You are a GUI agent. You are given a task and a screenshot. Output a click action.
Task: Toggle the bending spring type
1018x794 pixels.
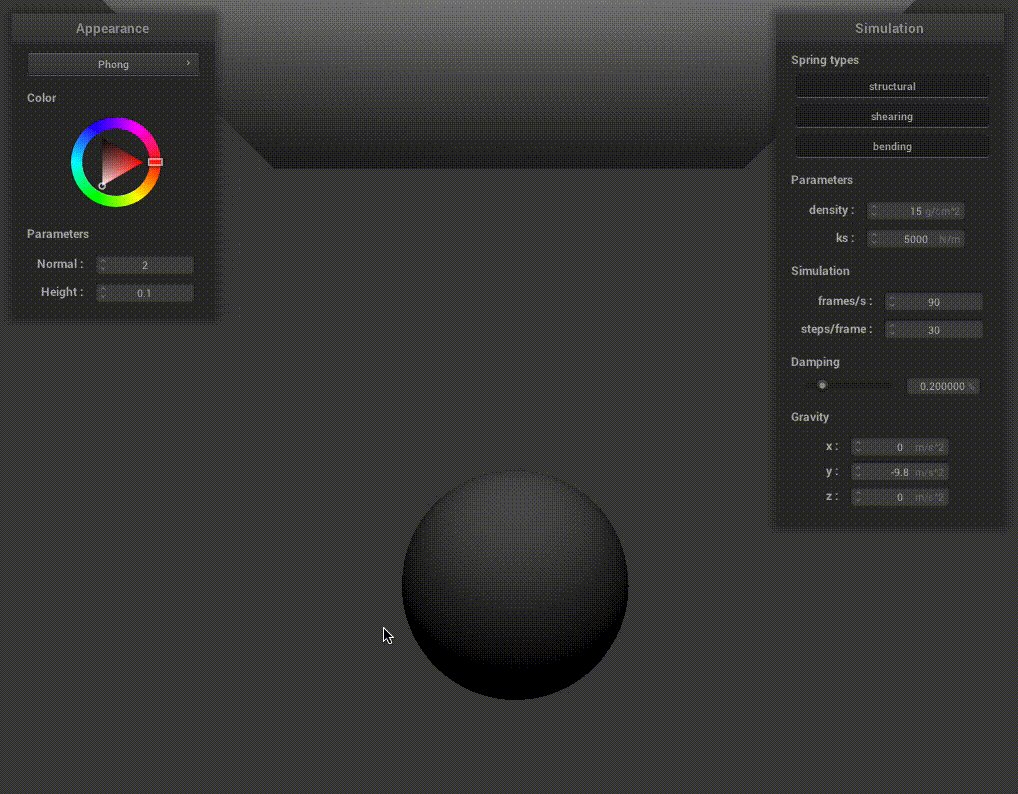(891, 147)
